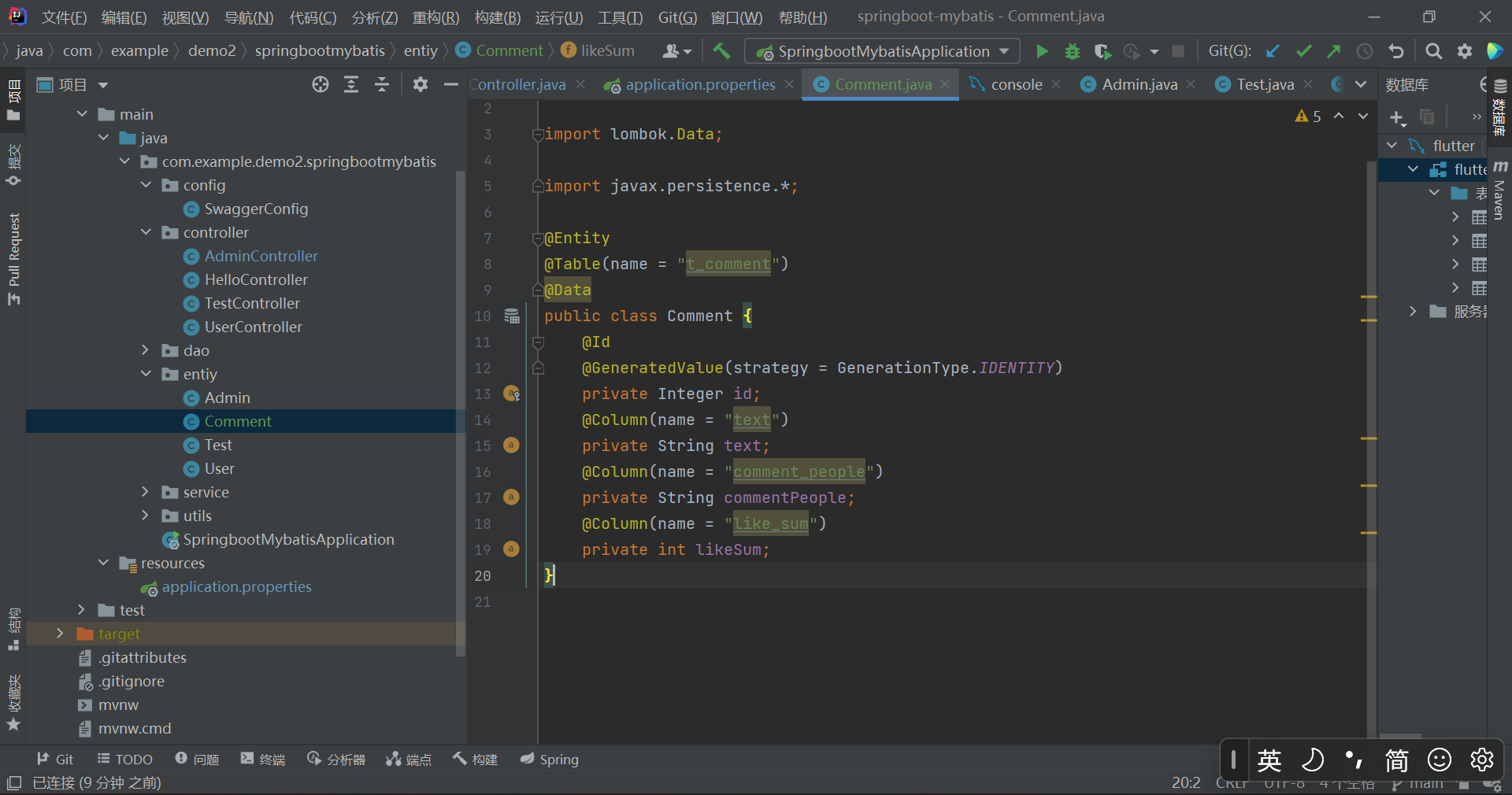The image size is (1512, 795).
Task: Open Git tool window button
Action: (55, 760)
